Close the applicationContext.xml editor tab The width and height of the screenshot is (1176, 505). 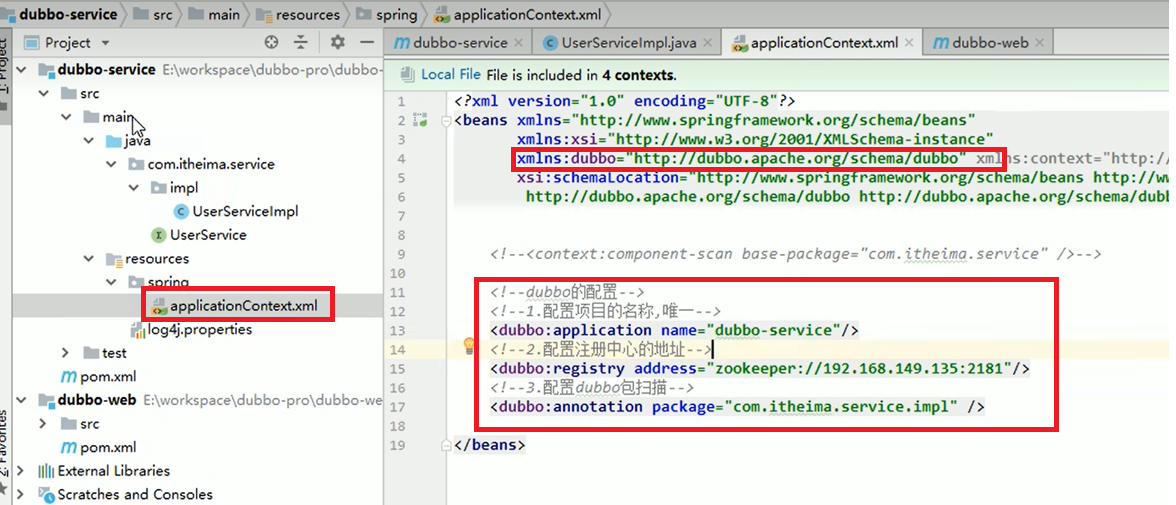(910, 43)
